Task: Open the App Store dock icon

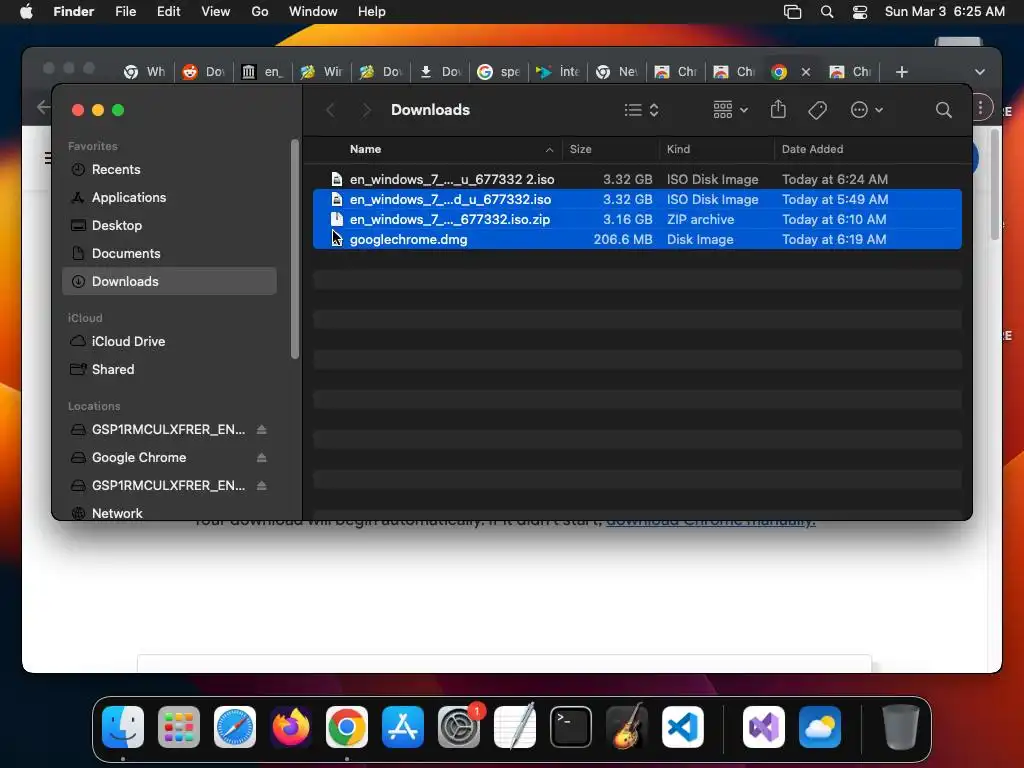Action: coord(403,727)
